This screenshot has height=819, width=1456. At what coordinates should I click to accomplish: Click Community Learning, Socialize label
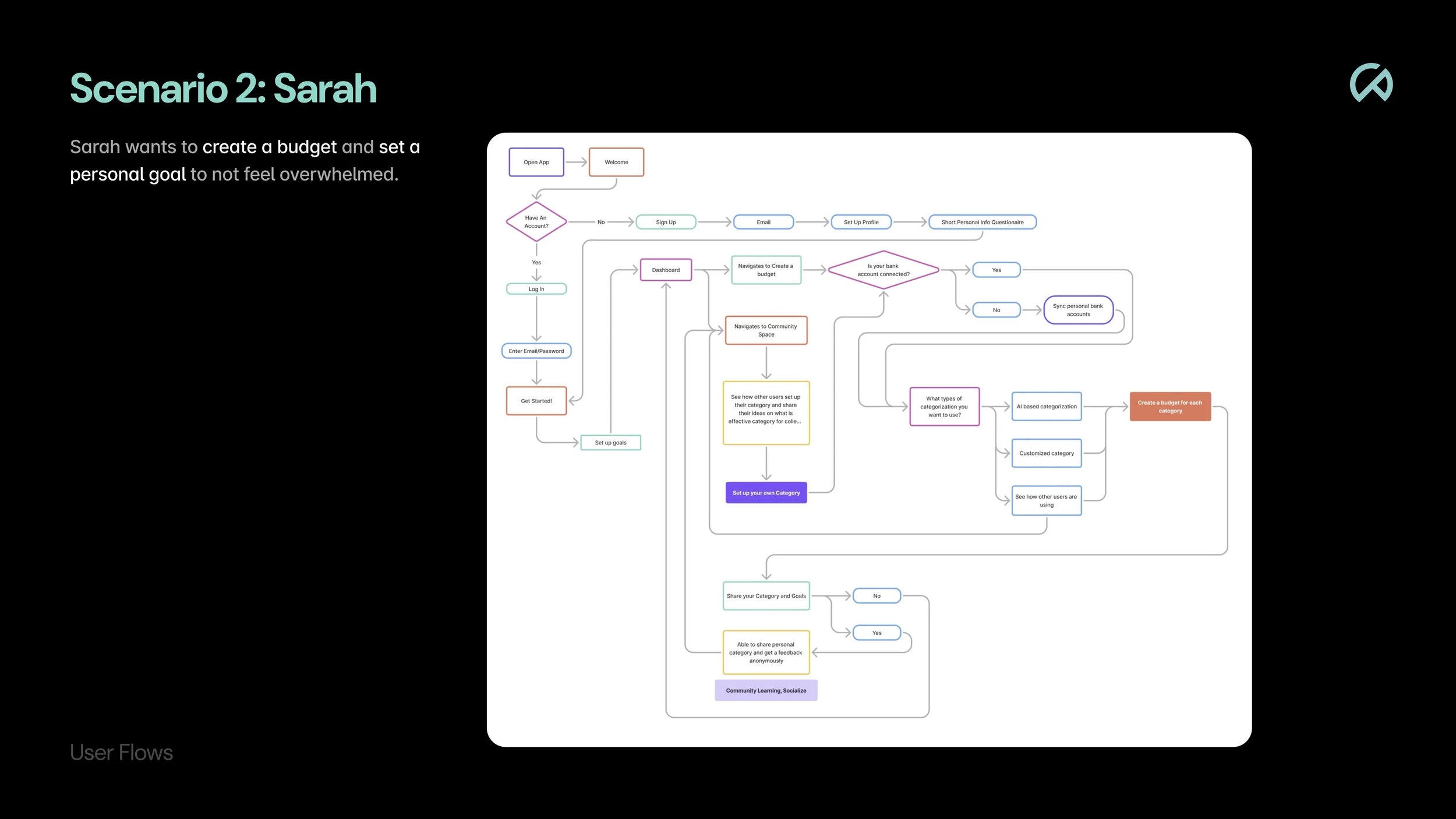pyautogui.click(x=766, y=690)
